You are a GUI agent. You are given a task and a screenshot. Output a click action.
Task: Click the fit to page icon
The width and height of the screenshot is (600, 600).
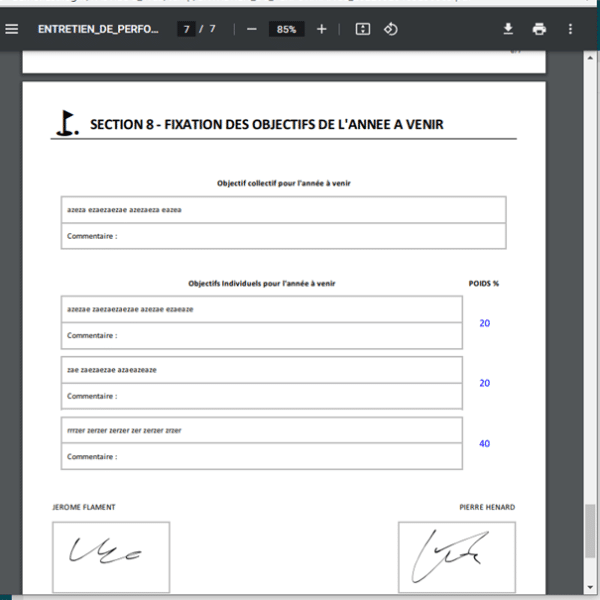click(362, 29)
